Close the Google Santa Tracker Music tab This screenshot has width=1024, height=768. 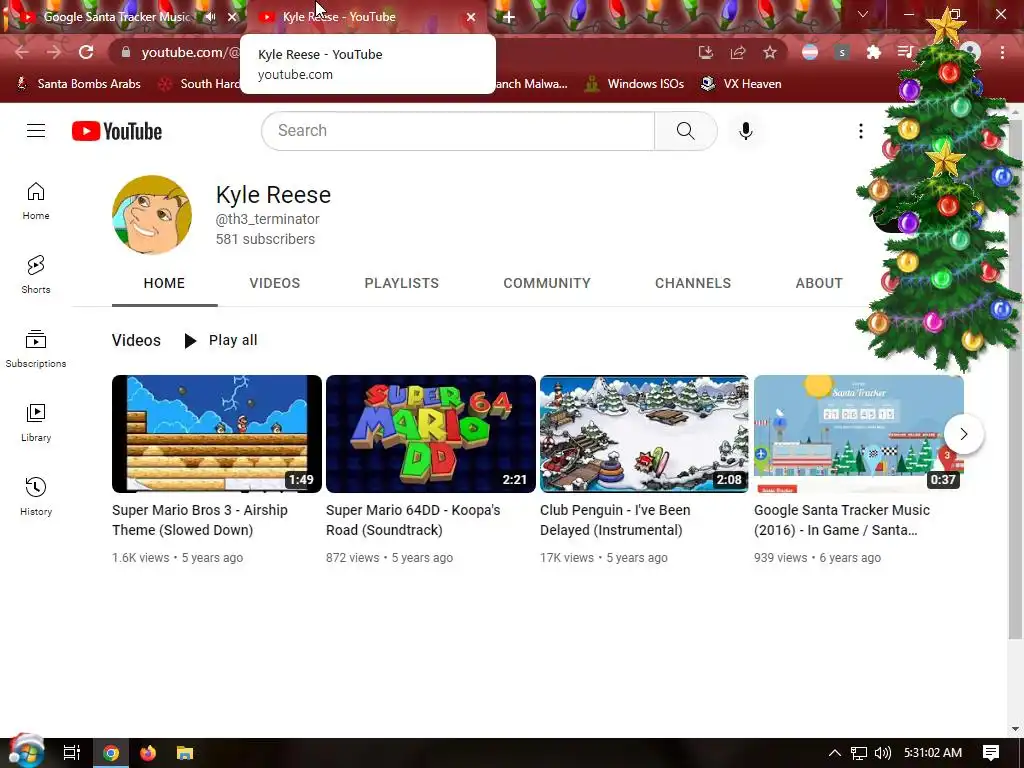coord(232,17)
